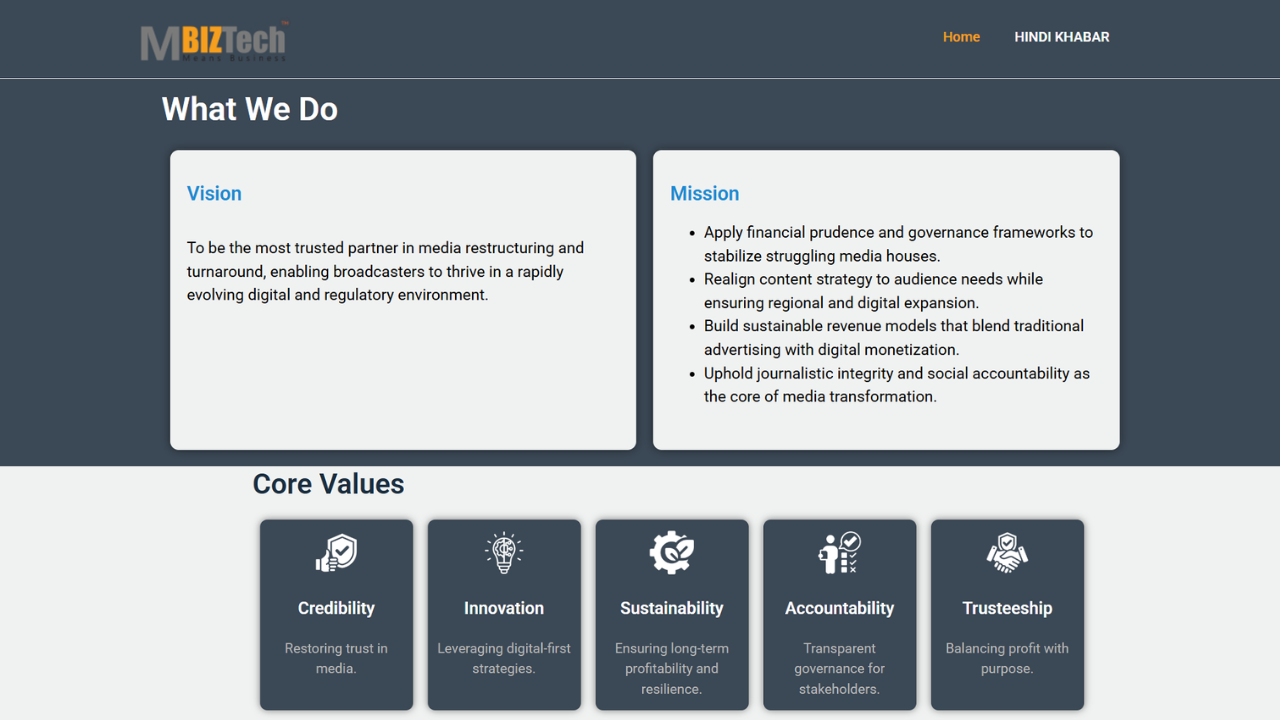Viewport: 1280px width, 720px height.
Task: Click the Mission heading
Action: (705, 194)
